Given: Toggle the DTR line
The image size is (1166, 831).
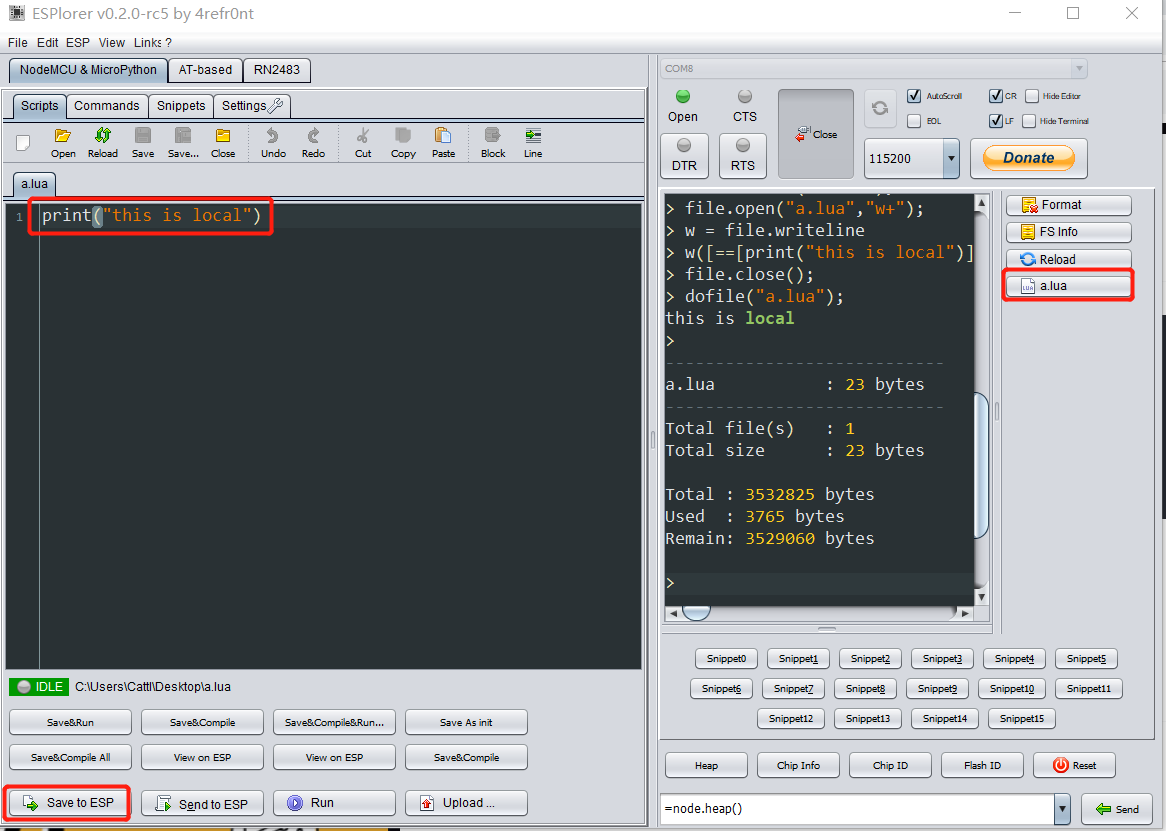Looking at the screenshot, I should coord(684,156).
